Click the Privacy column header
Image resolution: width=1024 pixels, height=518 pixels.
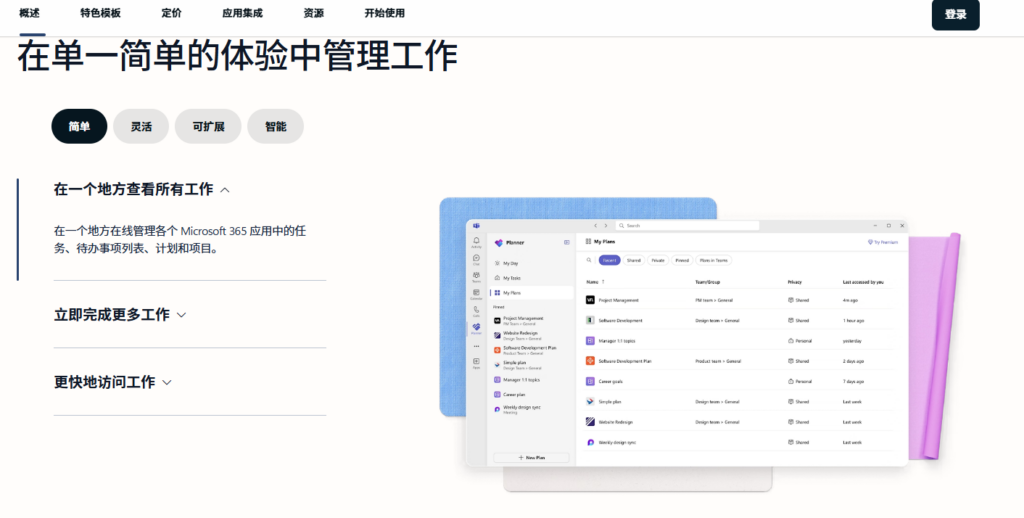[795, 282]
